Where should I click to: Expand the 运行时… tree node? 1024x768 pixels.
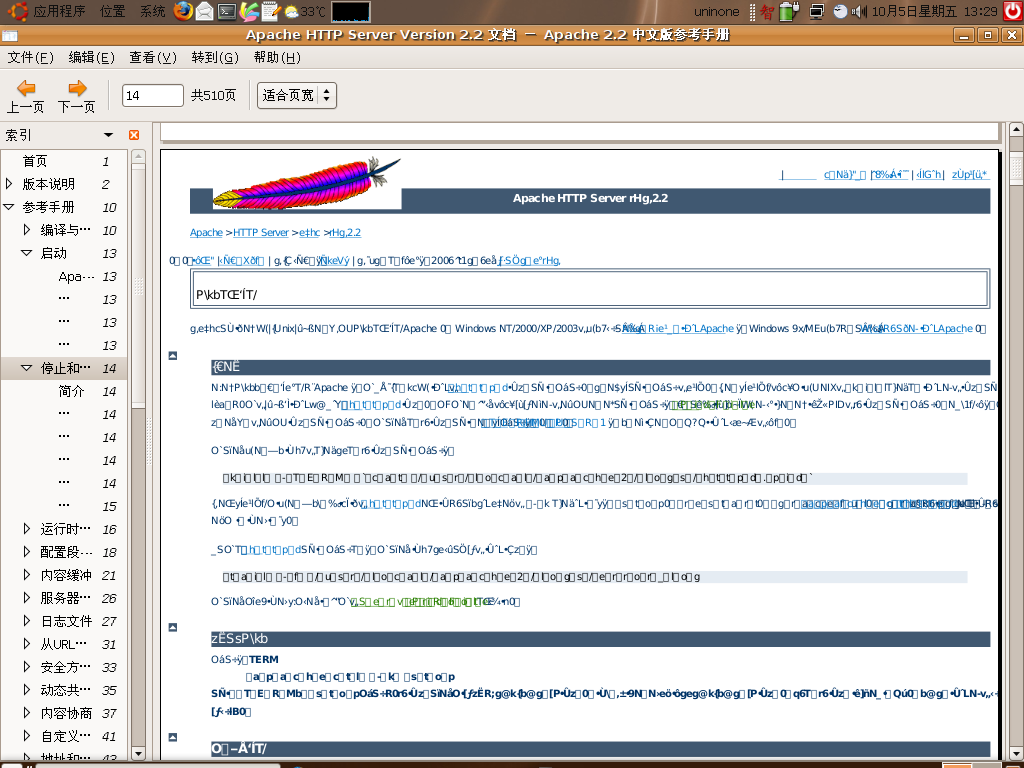[27, 529]
